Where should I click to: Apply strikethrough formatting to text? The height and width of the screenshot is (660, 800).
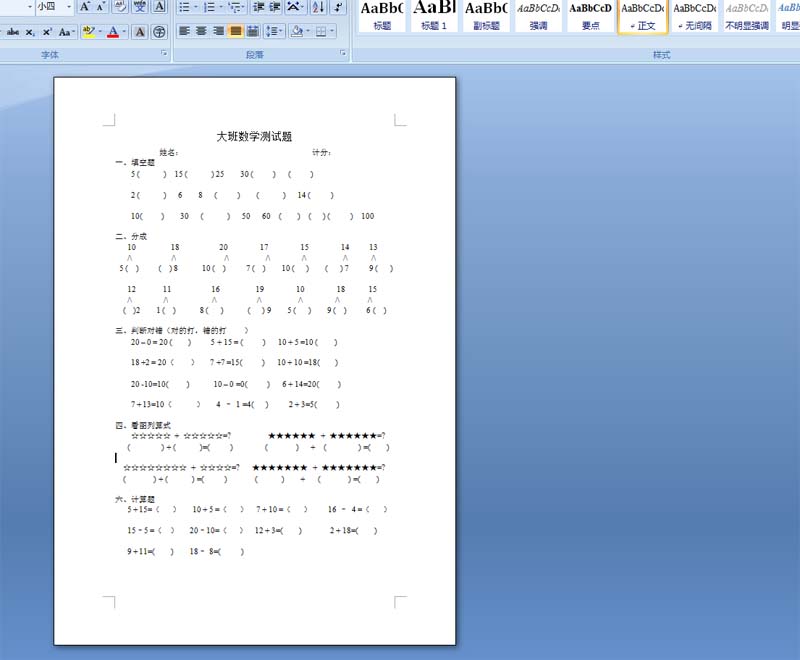13,32
